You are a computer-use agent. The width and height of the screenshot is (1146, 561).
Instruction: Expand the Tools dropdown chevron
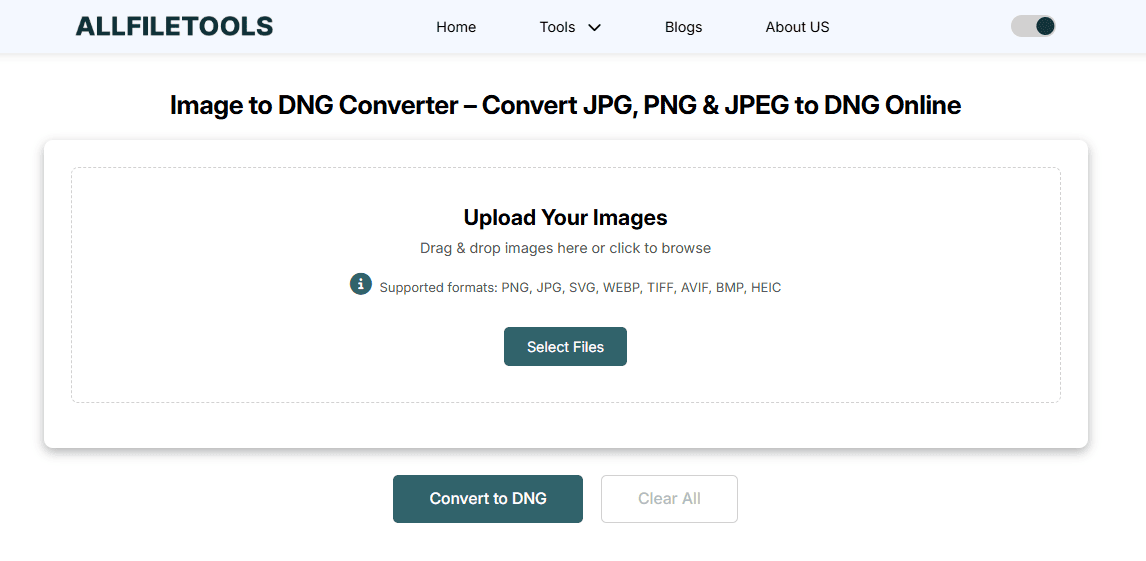594,28
